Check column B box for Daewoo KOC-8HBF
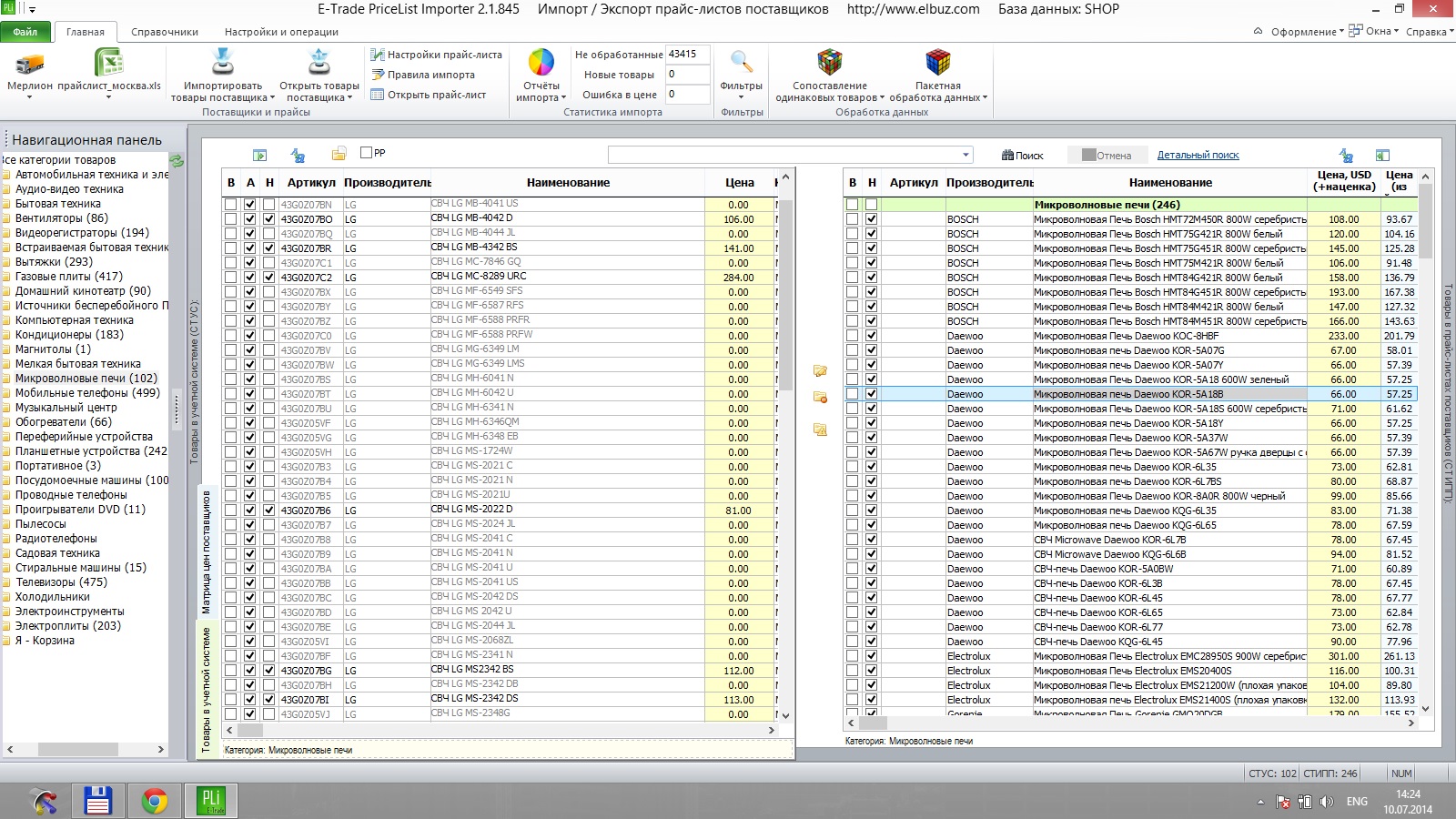 (853, 336)
